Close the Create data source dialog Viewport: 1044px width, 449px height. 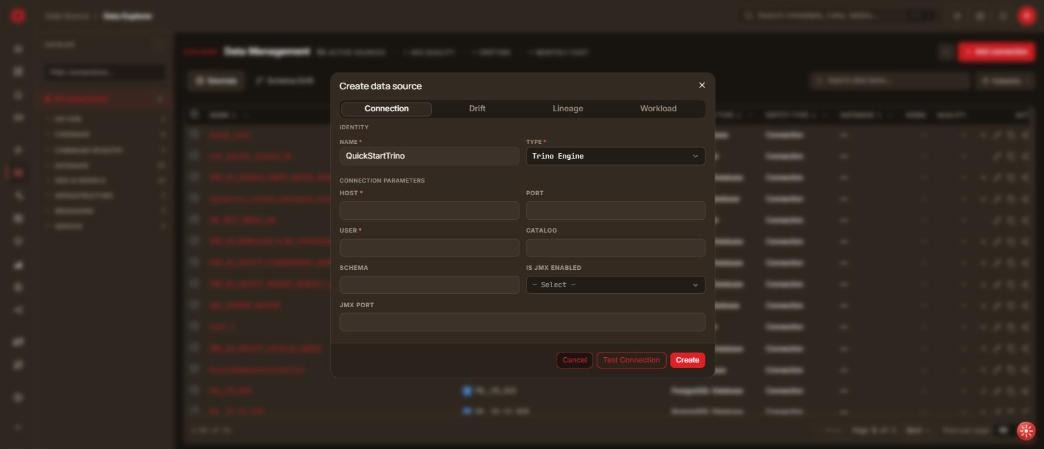coord(702,85)
